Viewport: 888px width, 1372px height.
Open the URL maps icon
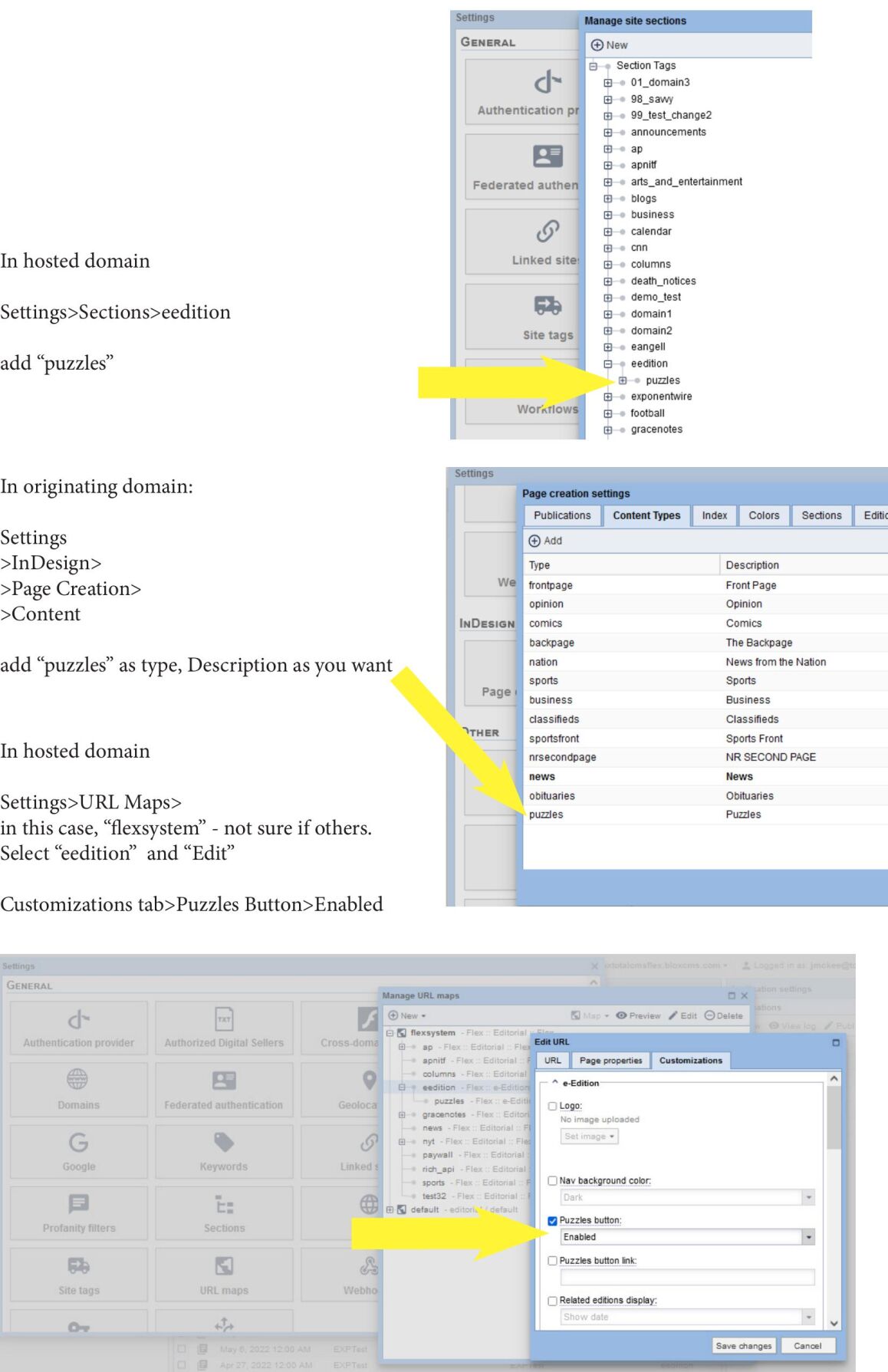(224, 1265)
